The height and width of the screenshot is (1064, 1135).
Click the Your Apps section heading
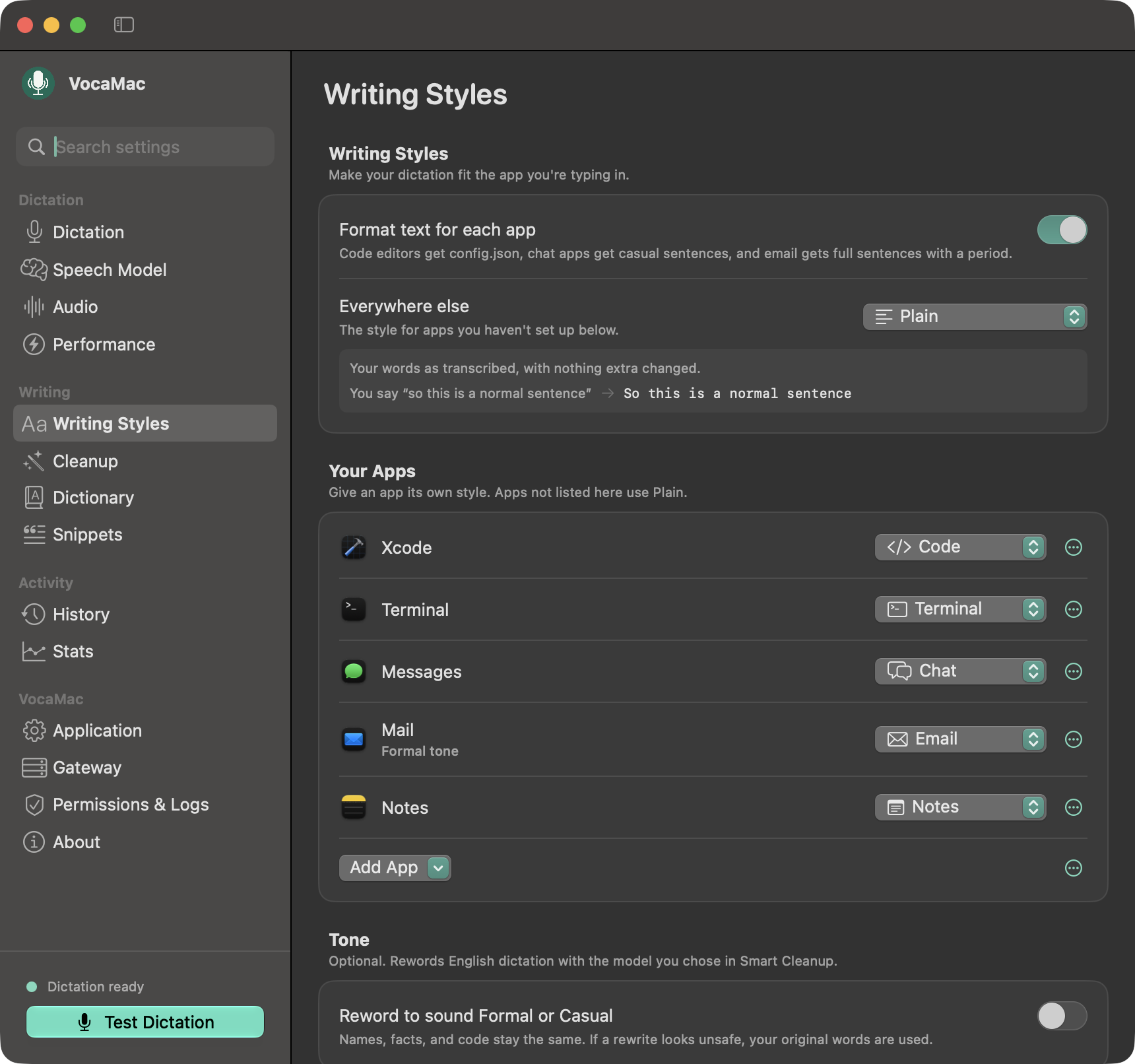pos(372,471)
